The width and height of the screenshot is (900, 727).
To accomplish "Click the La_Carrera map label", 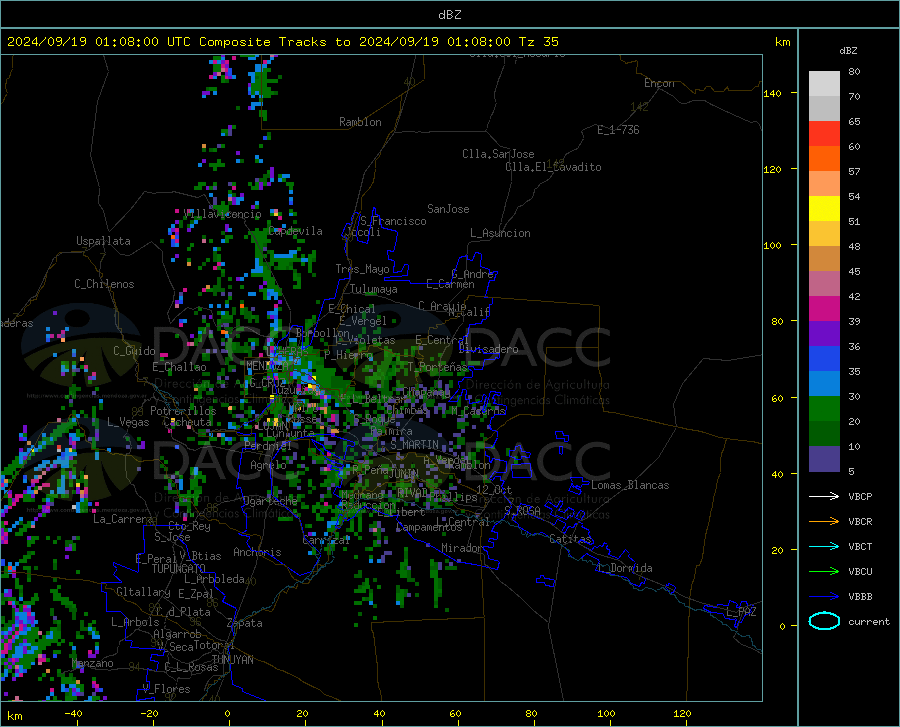I will point(123,519).
